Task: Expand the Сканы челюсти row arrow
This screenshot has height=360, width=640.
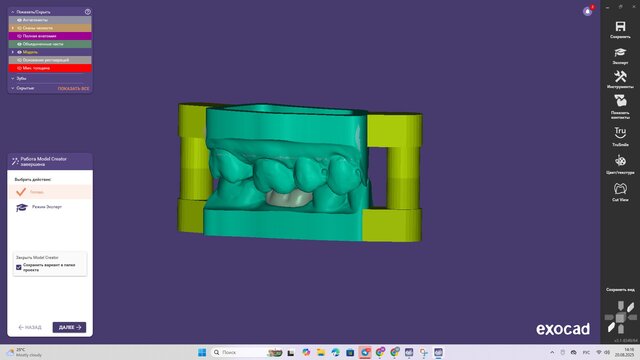Action: 13,28
